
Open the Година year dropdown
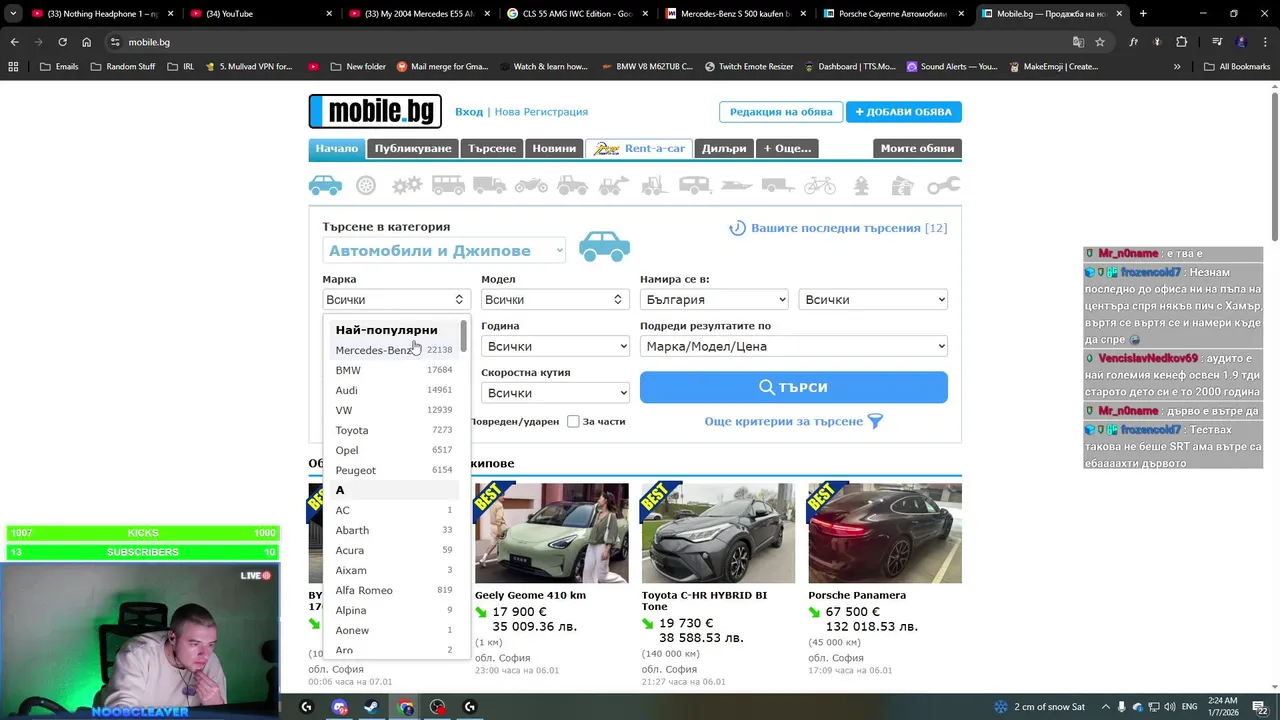tap(555, 346)
